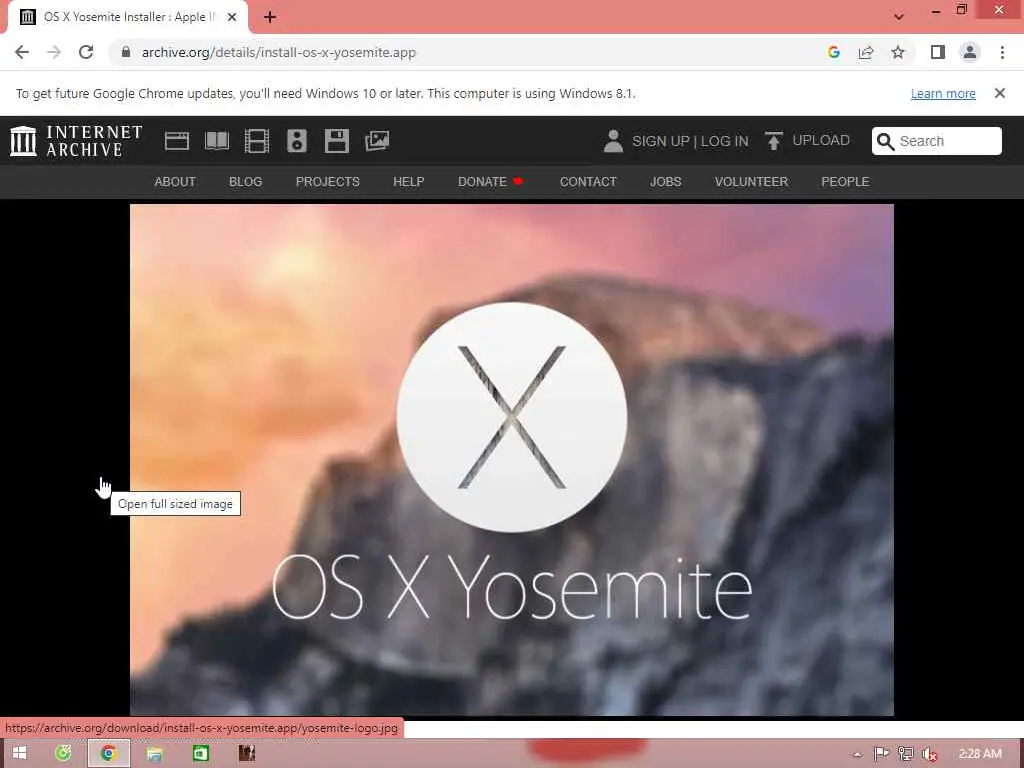Go back with the browser back arrow

(22, 52)
